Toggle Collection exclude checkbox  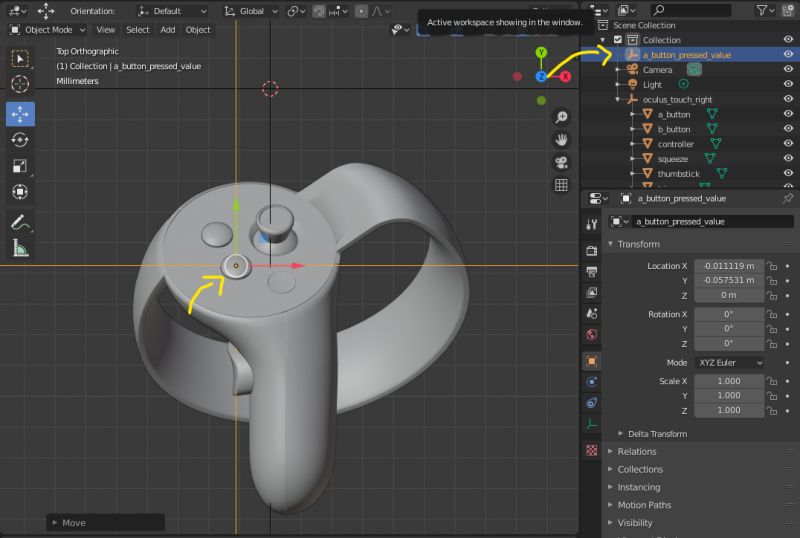point(618,40)
